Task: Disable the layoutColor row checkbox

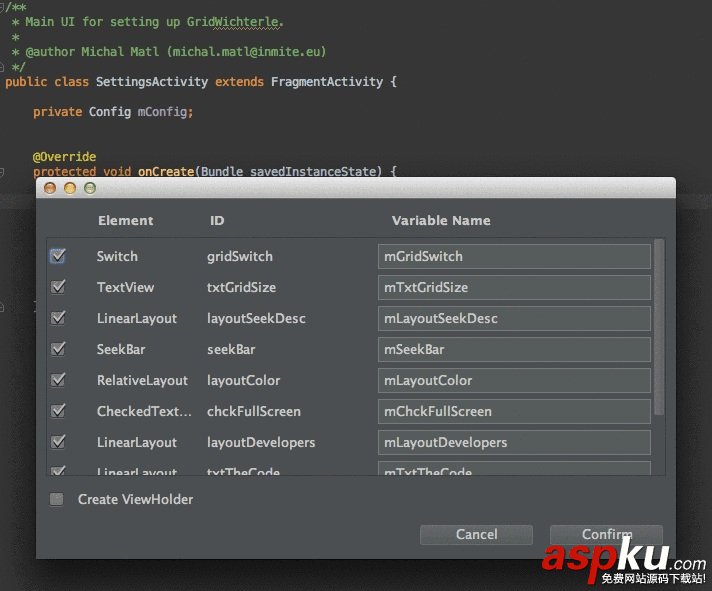Action: [58, 380]
